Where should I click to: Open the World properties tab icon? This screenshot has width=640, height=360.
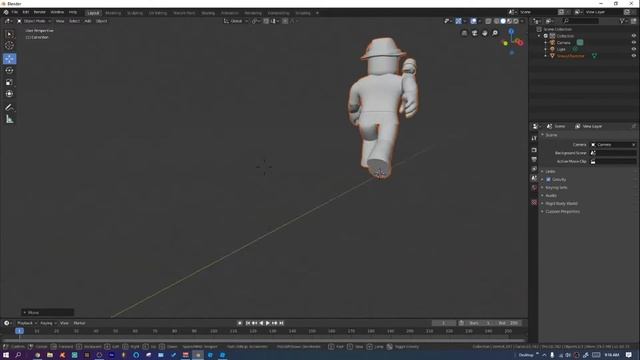pos(534,188)
